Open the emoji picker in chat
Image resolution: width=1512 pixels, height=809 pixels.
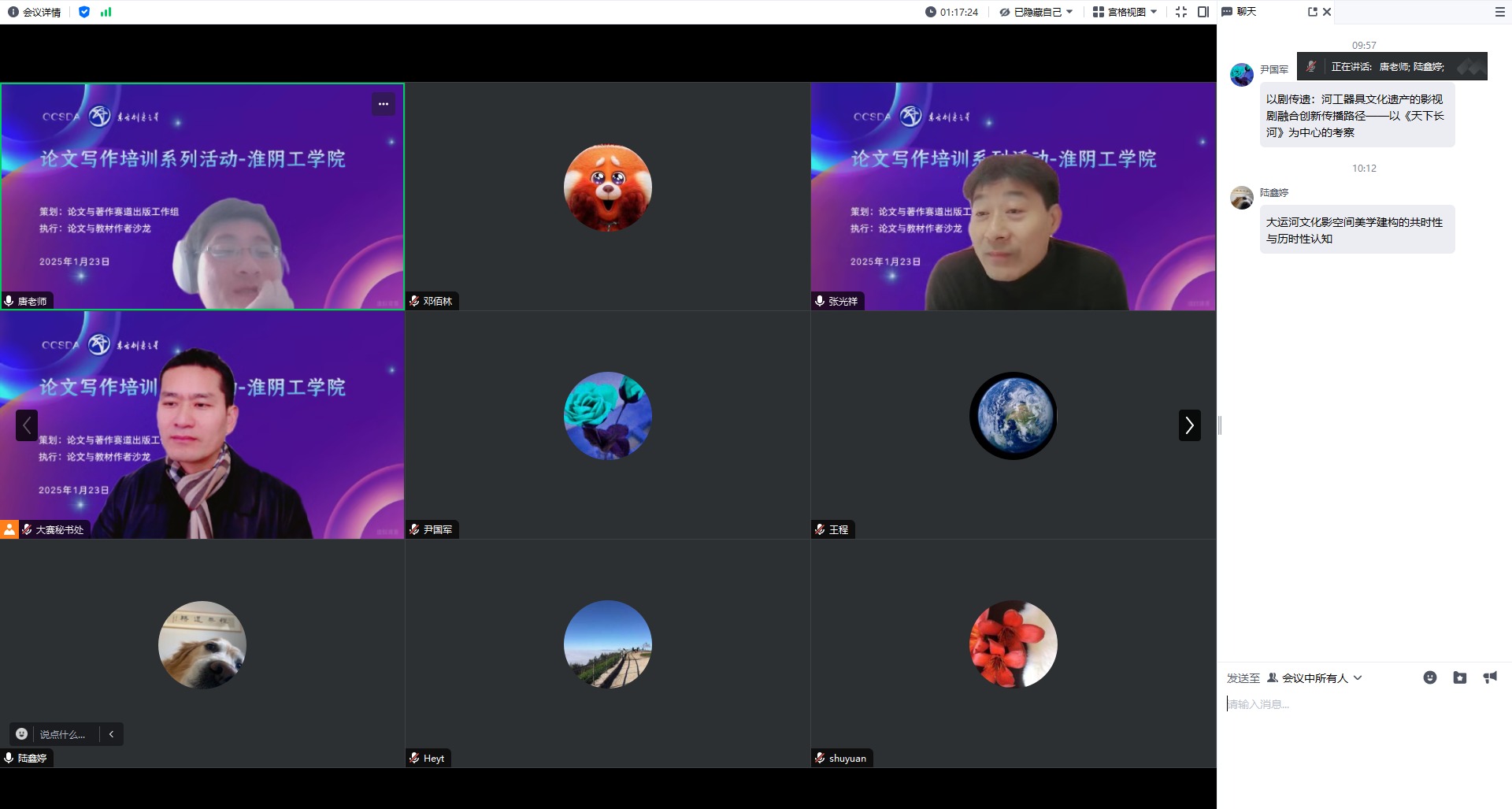[1429, 677]
